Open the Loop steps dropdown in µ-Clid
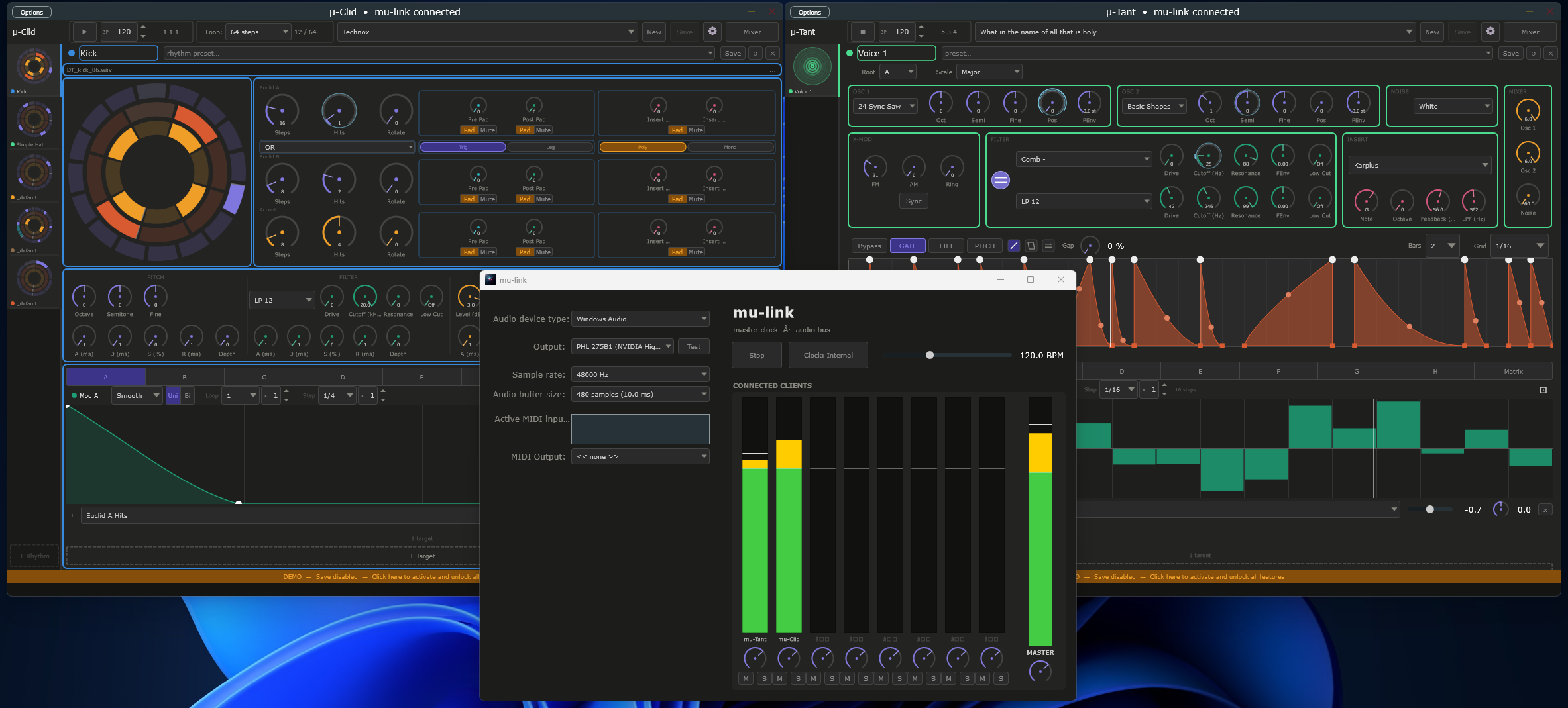 [x=258, y=32]
